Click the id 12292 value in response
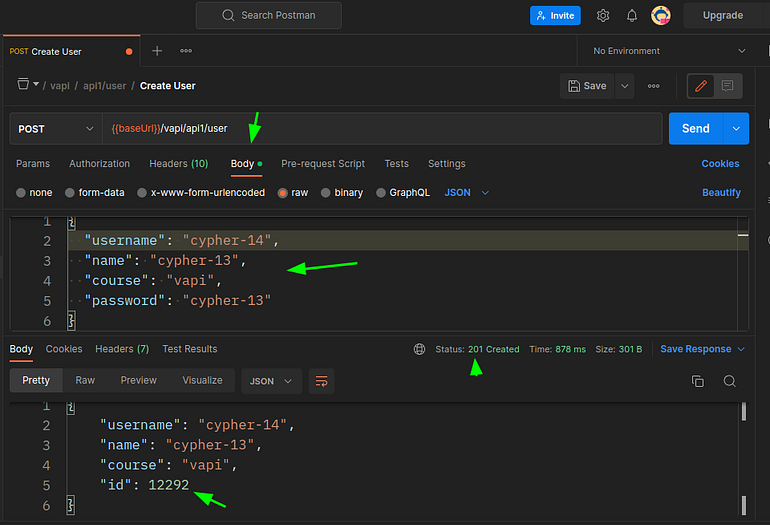Image resolution: width=770 pixels, height=525 pixels. click(168, 485)
